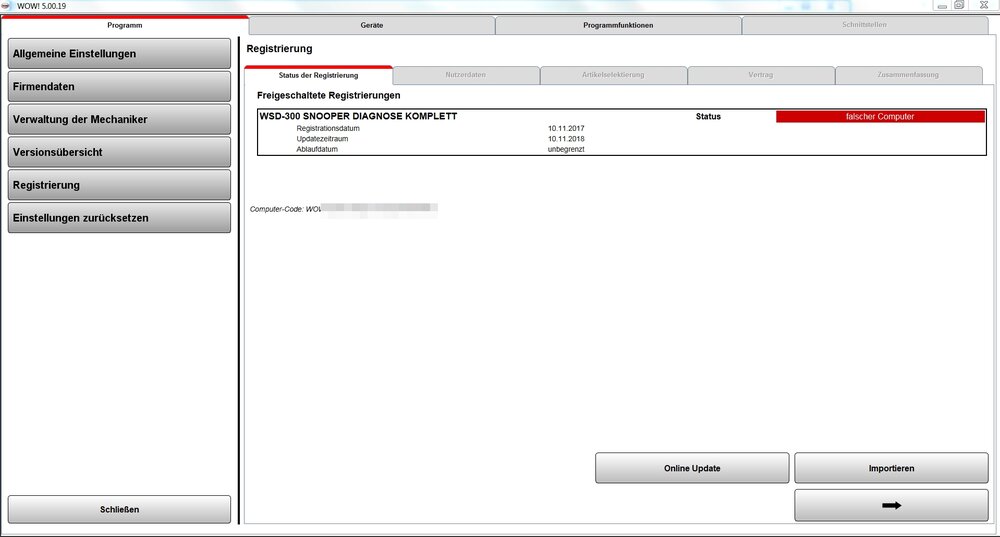
Task: Open Allgemeine Einstellungen section
Action: [x=119, y=54]
